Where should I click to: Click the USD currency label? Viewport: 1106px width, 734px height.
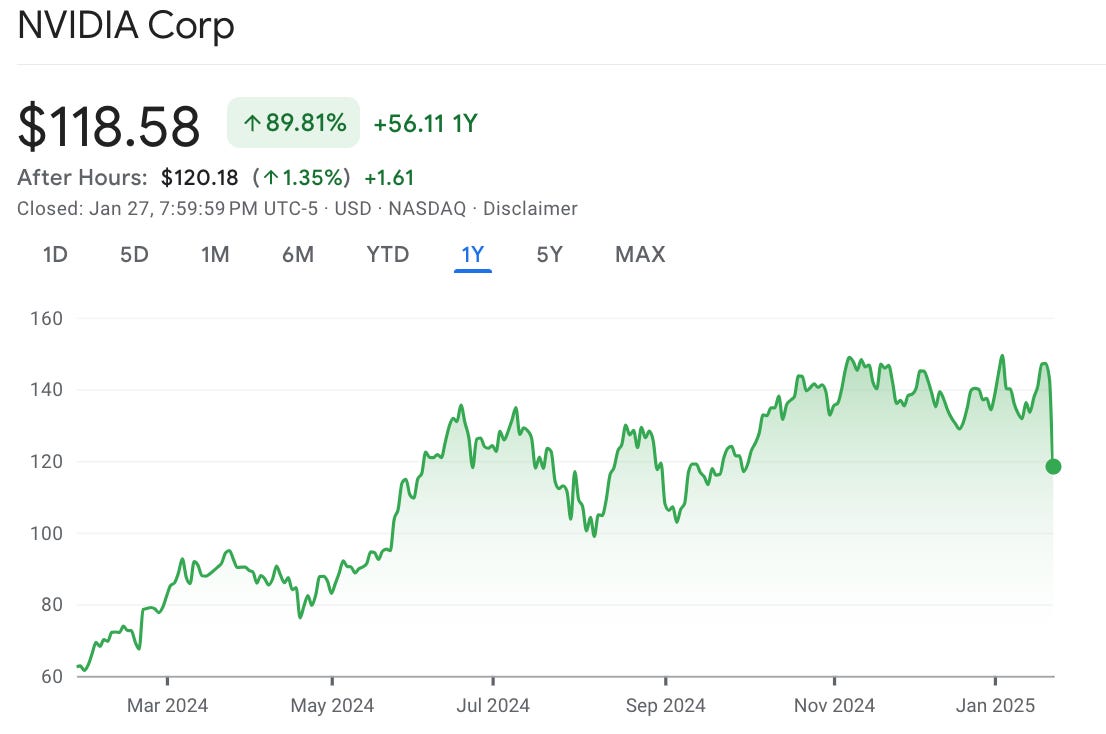click(x=353, y=209)
